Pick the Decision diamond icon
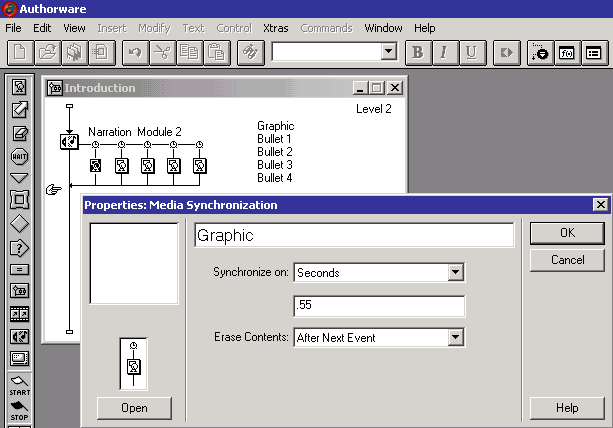613x428 pixels. pos(19,224)
